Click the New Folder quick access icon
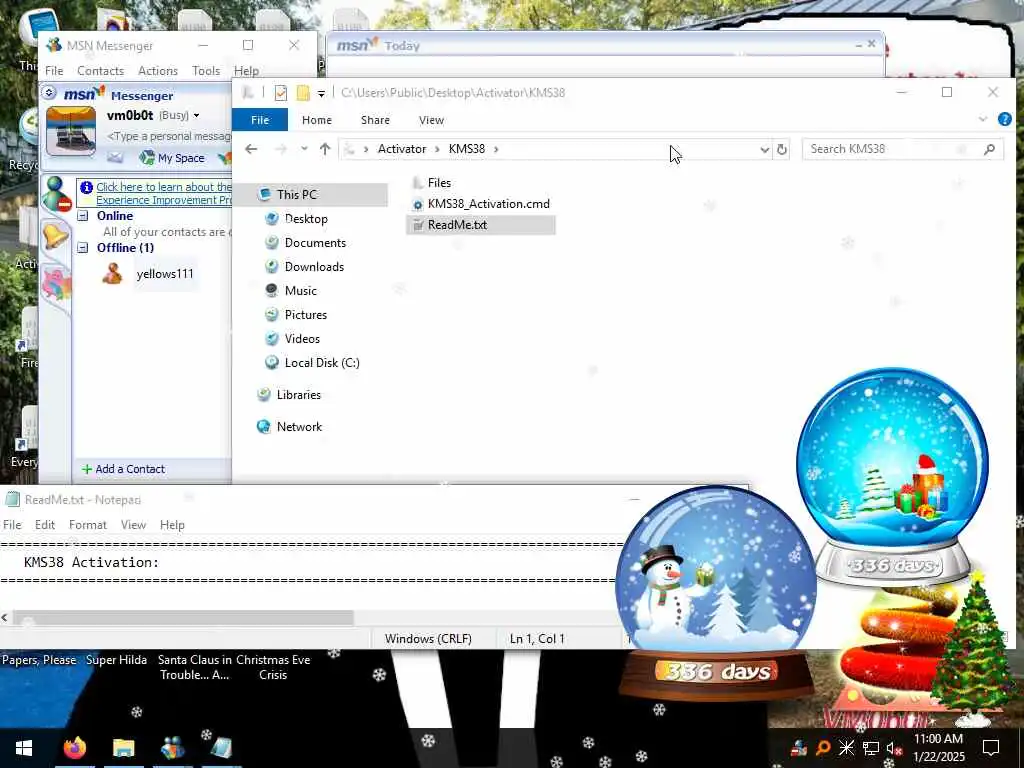The height and width of the screenshot is (768, 1024). [303, 93]
